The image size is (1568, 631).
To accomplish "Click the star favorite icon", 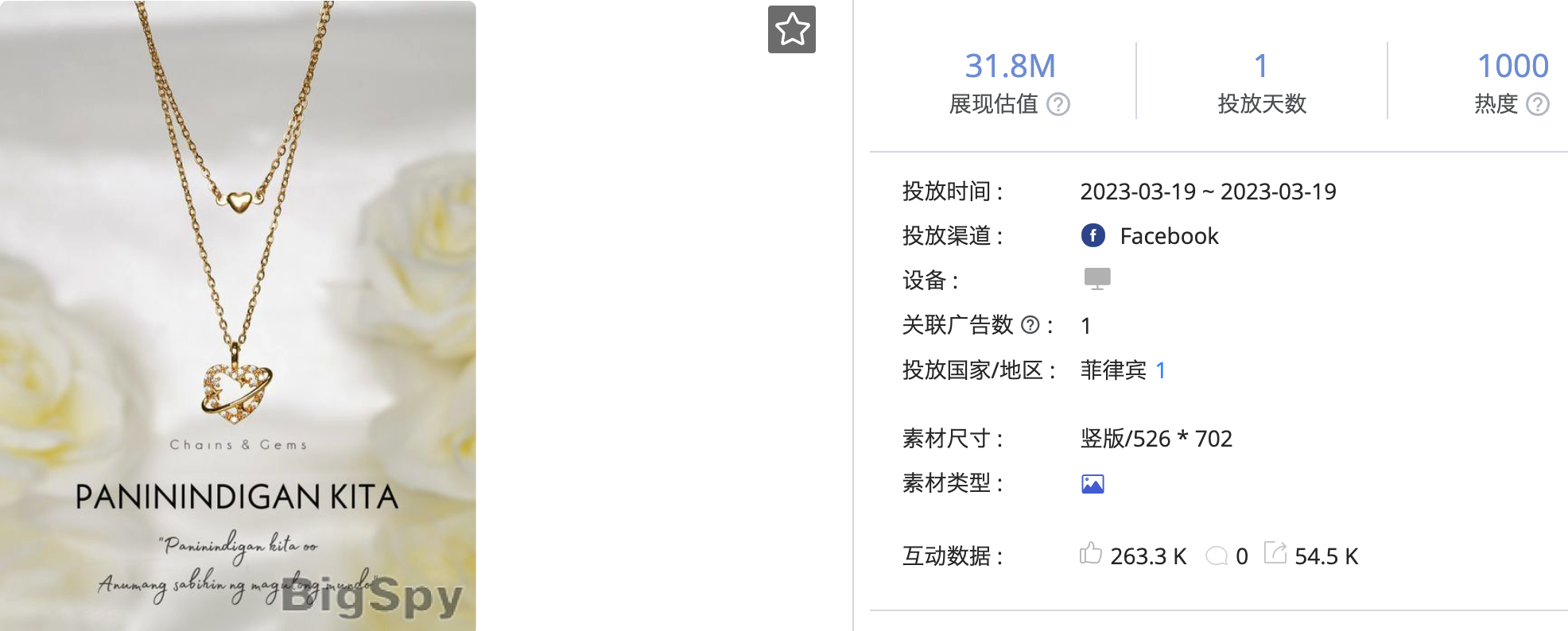I will (x=792, y=29).
